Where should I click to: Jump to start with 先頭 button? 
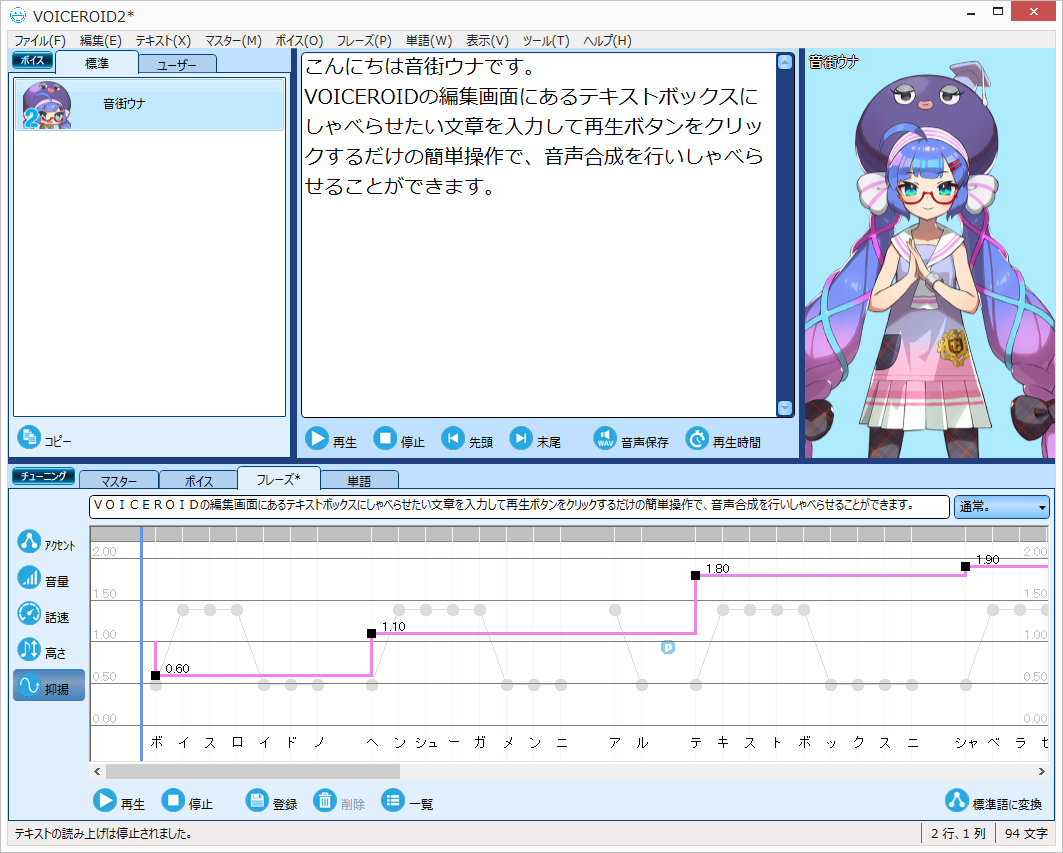[467, 440]
